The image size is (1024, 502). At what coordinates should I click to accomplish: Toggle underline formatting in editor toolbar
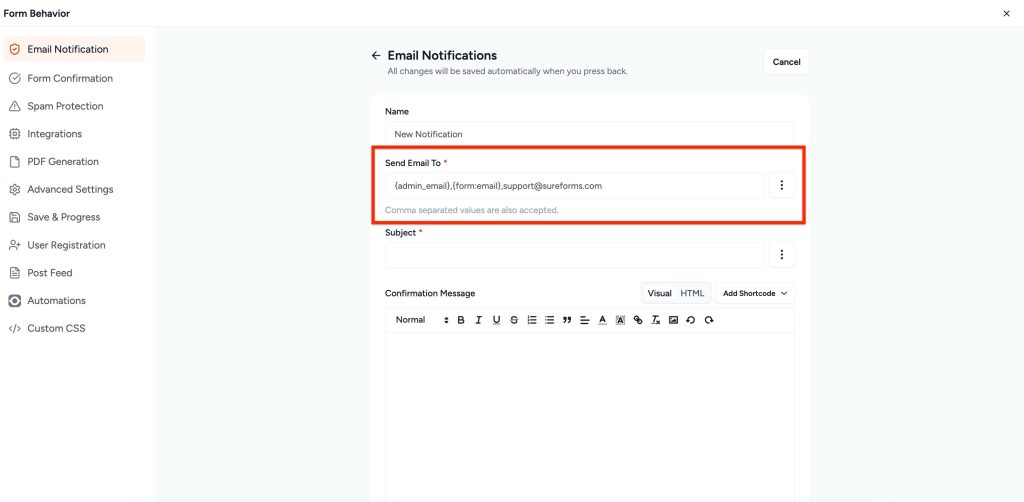[496, 320]
